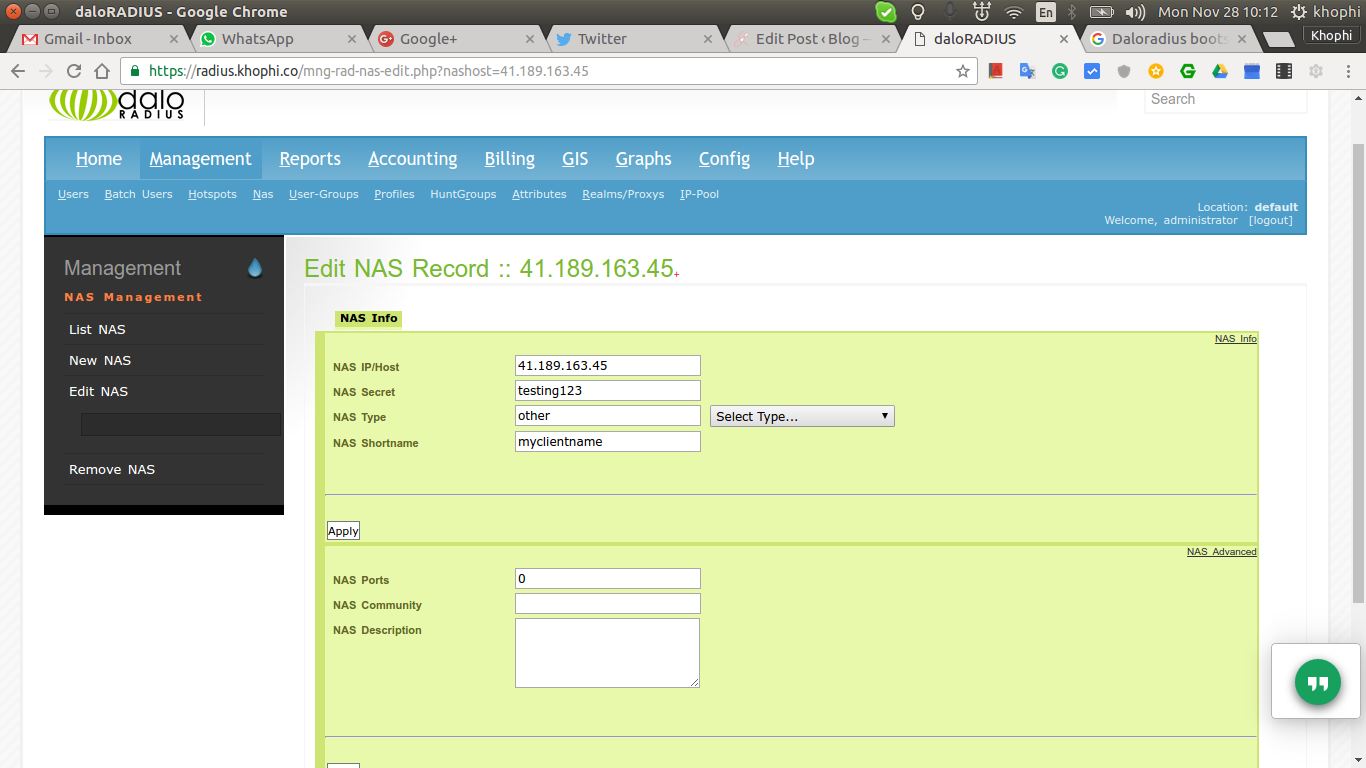Click the blue water drop icon

pos(255,268)
